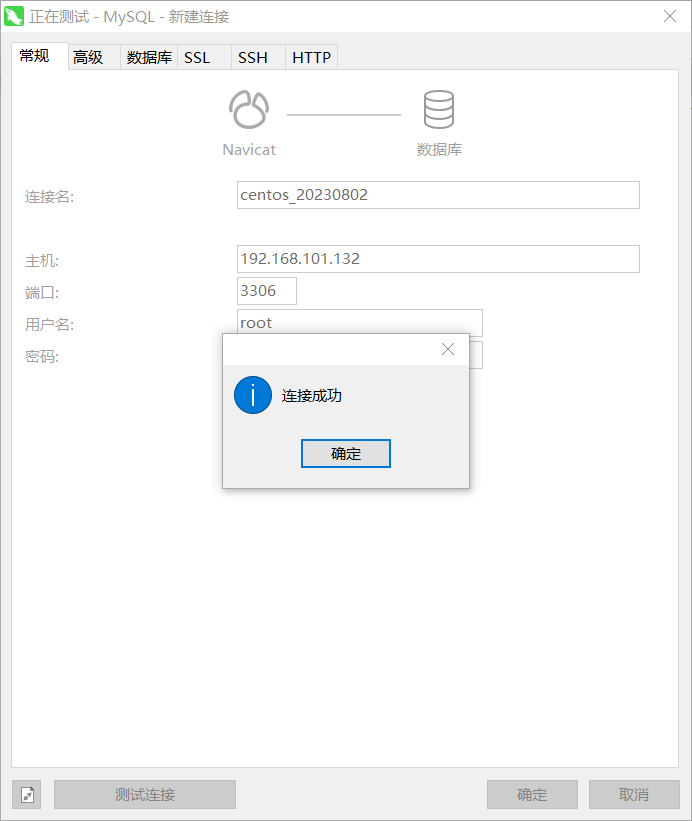Click the 连接名 label

(x=49, y=197)
